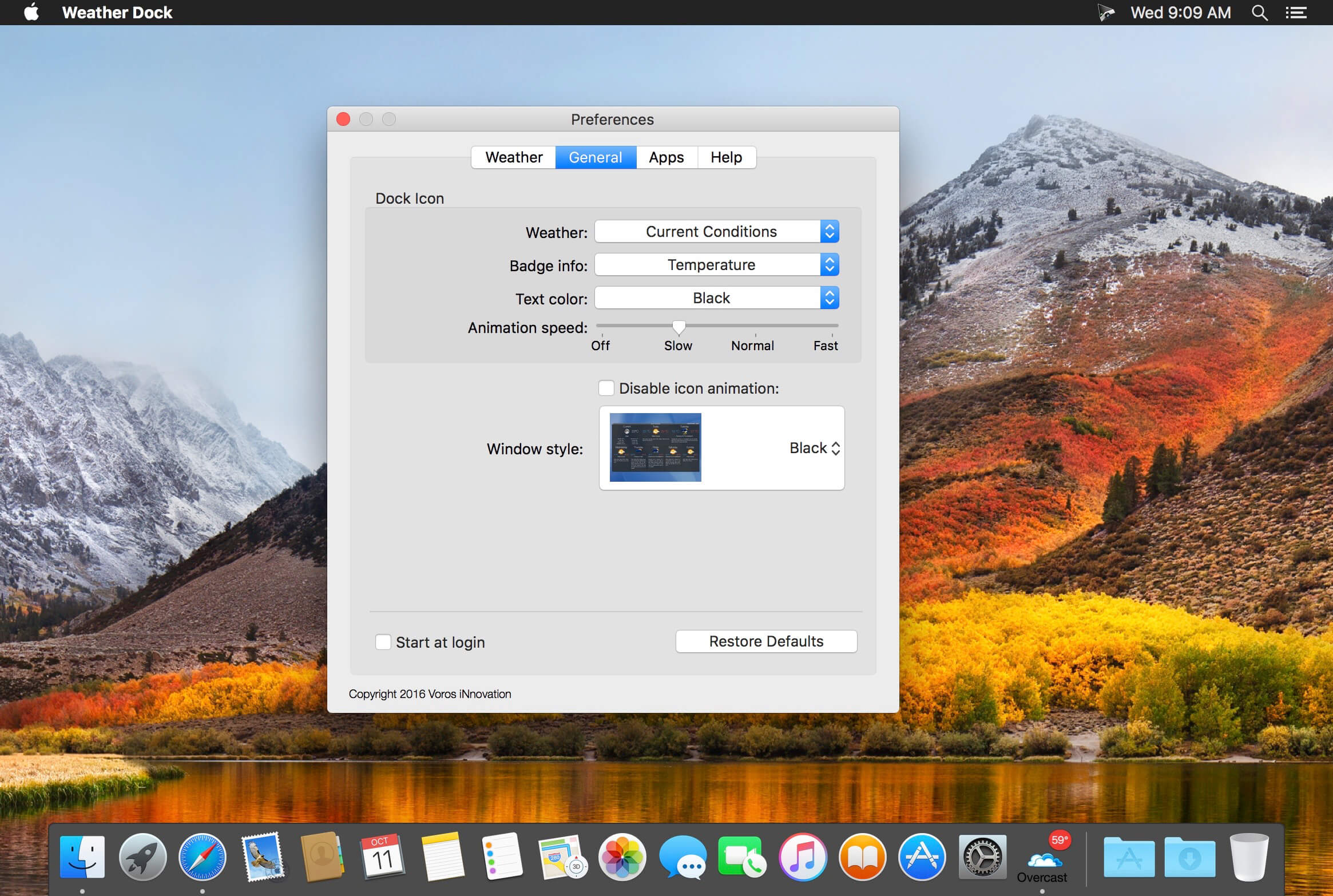1333x896 pixels.
Task: Switch to the Apps tab
Action: point(666,157)
